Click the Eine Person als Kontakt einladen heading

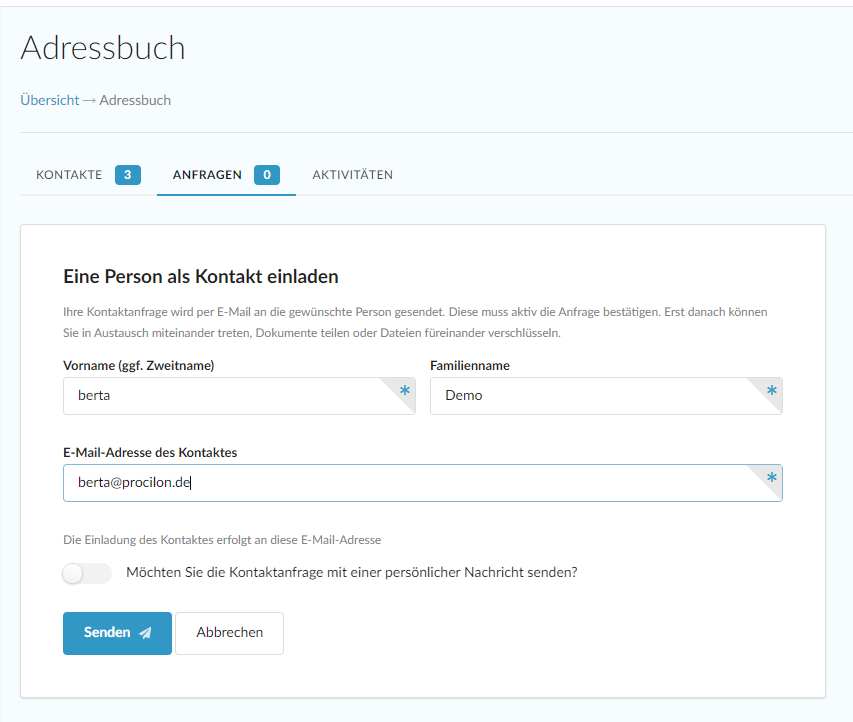pyautogui.click(x=201, y=276)
